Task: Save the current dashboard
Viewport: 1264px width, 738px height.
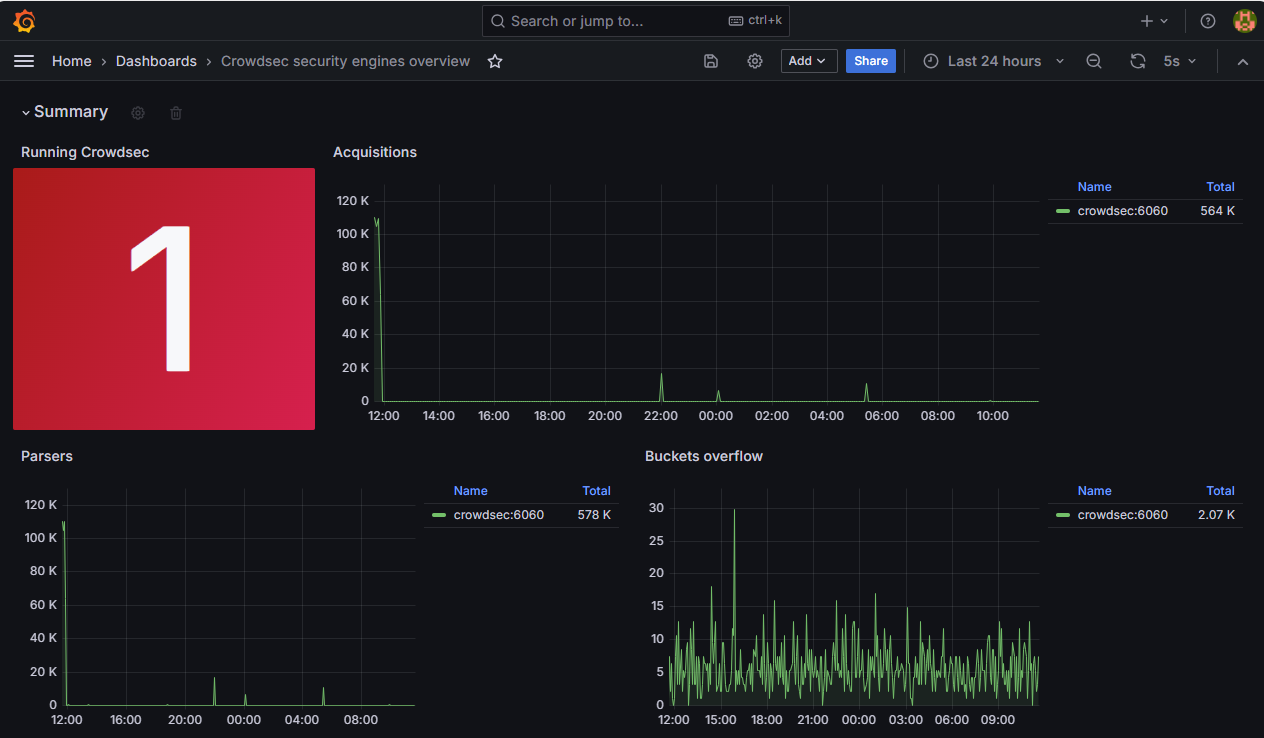Action: pyautogui.click(x=710, y=61)
